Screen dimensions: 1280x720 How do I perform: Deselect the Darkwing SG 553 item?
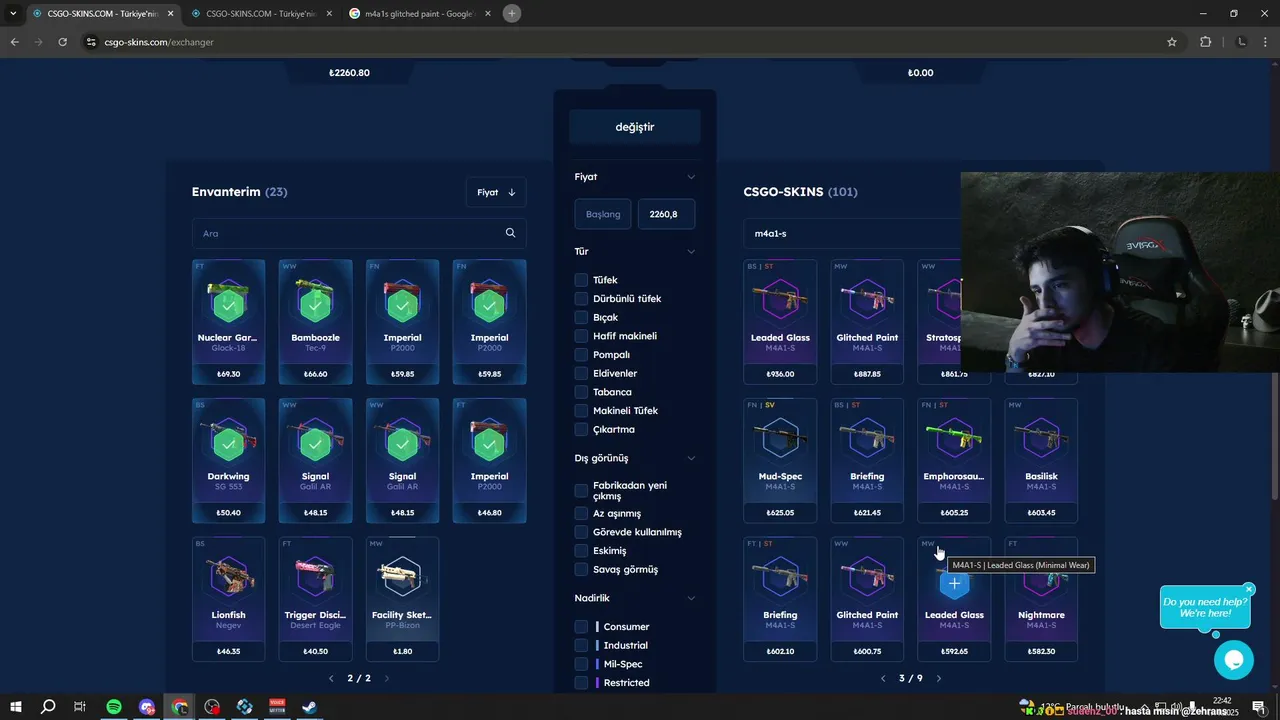coord(229,461)
